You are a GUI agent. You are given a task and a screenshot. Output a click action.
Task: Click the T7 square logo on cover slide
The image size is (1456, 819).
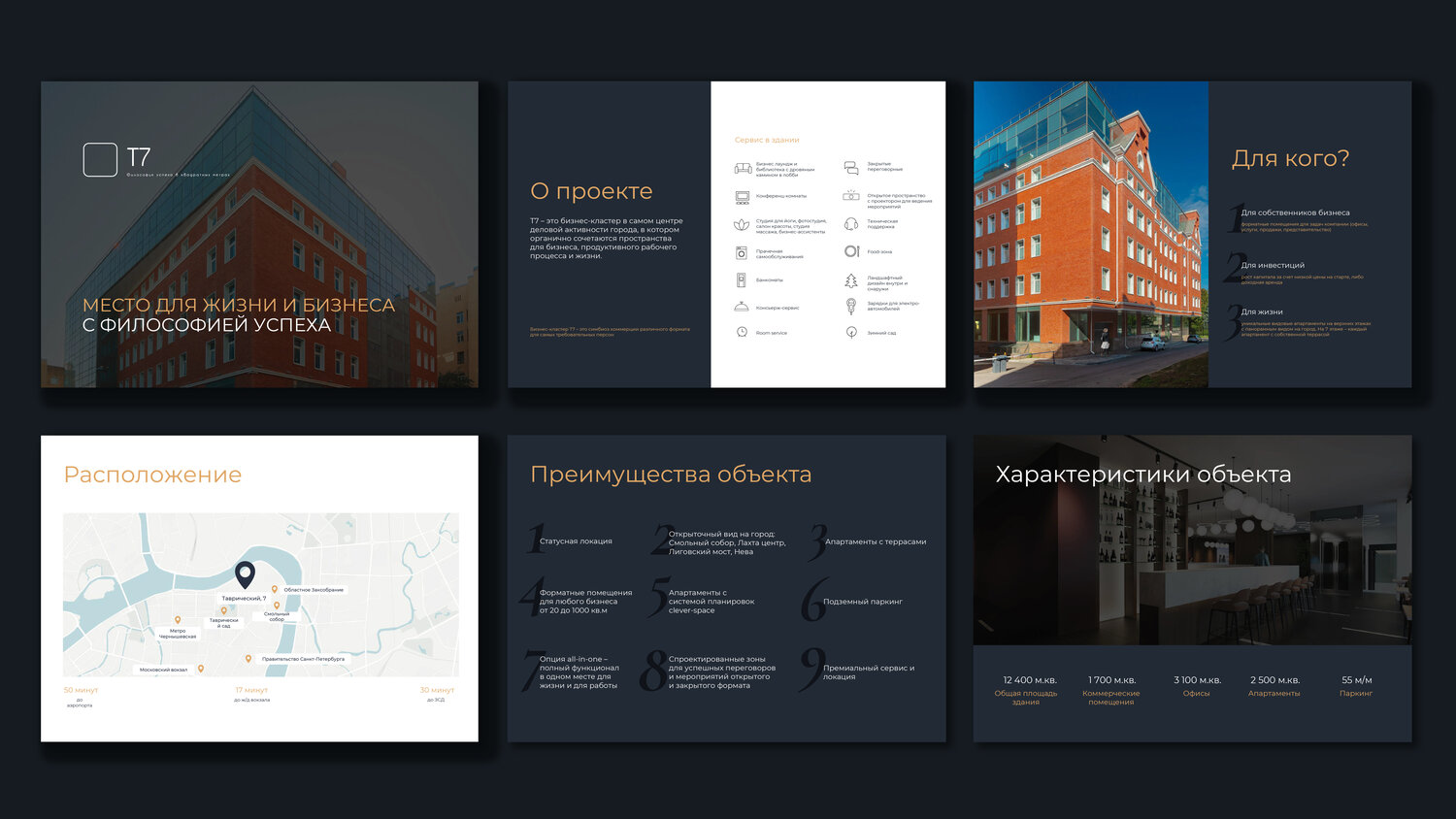100,160
